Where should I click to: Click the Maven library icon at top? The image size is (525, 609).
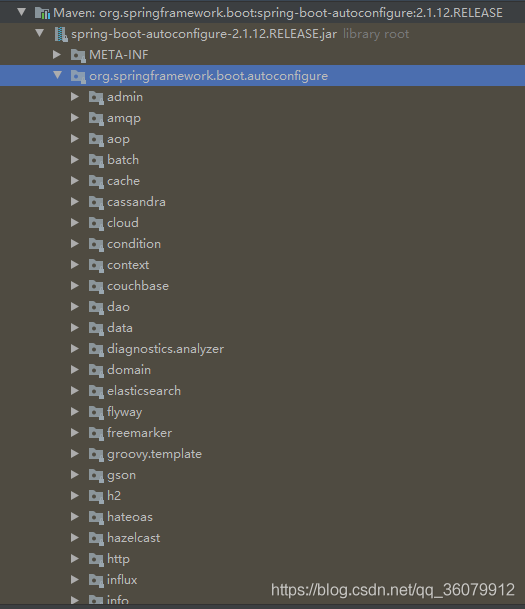(x=42, y=13)
